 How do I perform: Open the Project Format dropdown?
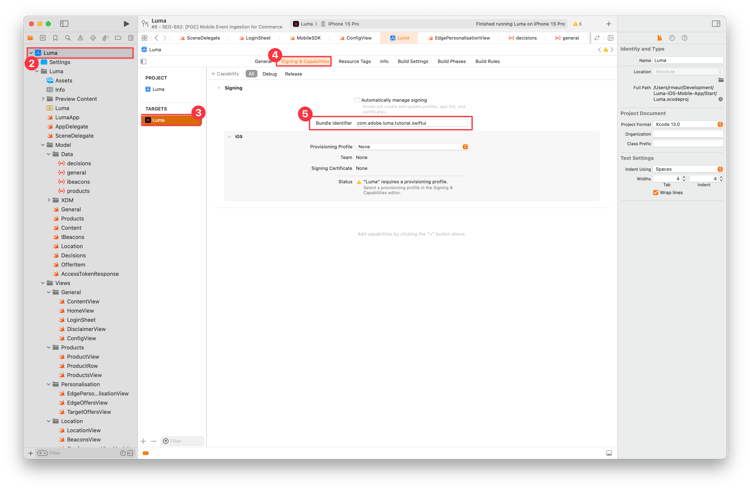688,124
